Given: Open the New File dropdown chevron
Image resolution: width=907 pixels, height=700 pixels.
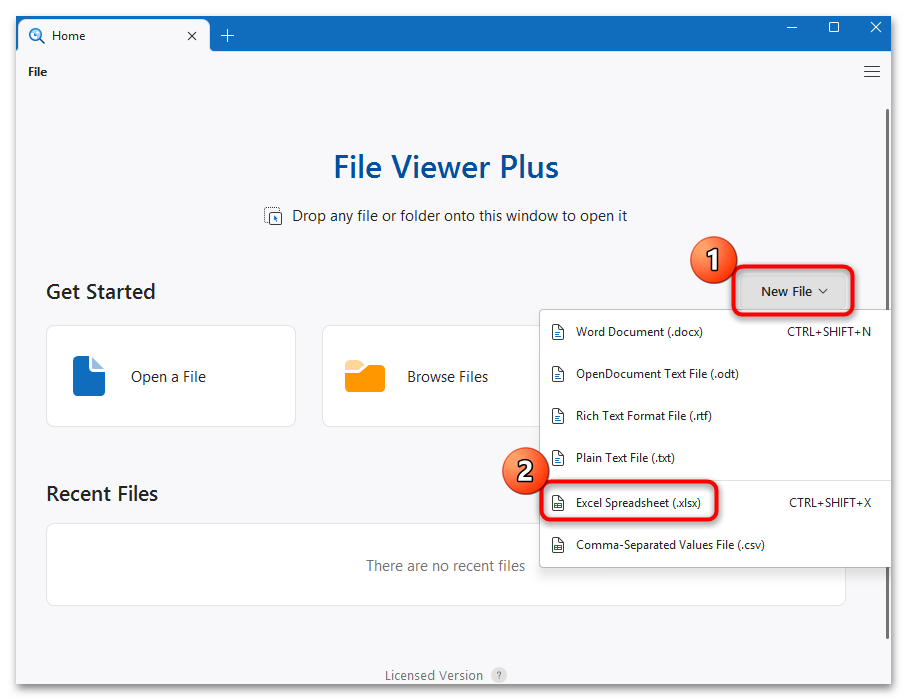Looking at the screenshot, I should [822, 291].
